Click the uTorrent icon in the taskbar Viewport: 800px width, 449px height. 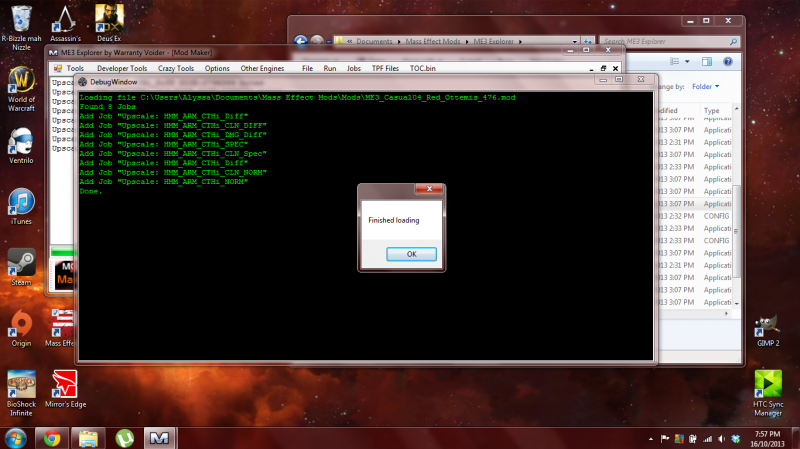(124, 438)
